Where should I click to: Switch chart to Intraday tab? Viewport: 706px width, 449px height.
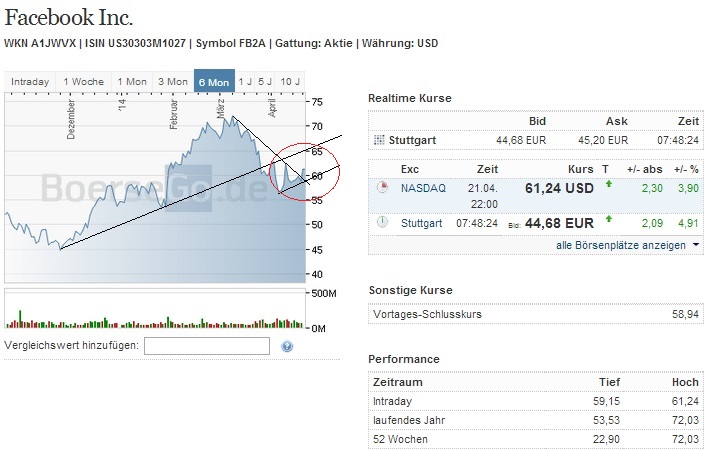pos(30,82)
